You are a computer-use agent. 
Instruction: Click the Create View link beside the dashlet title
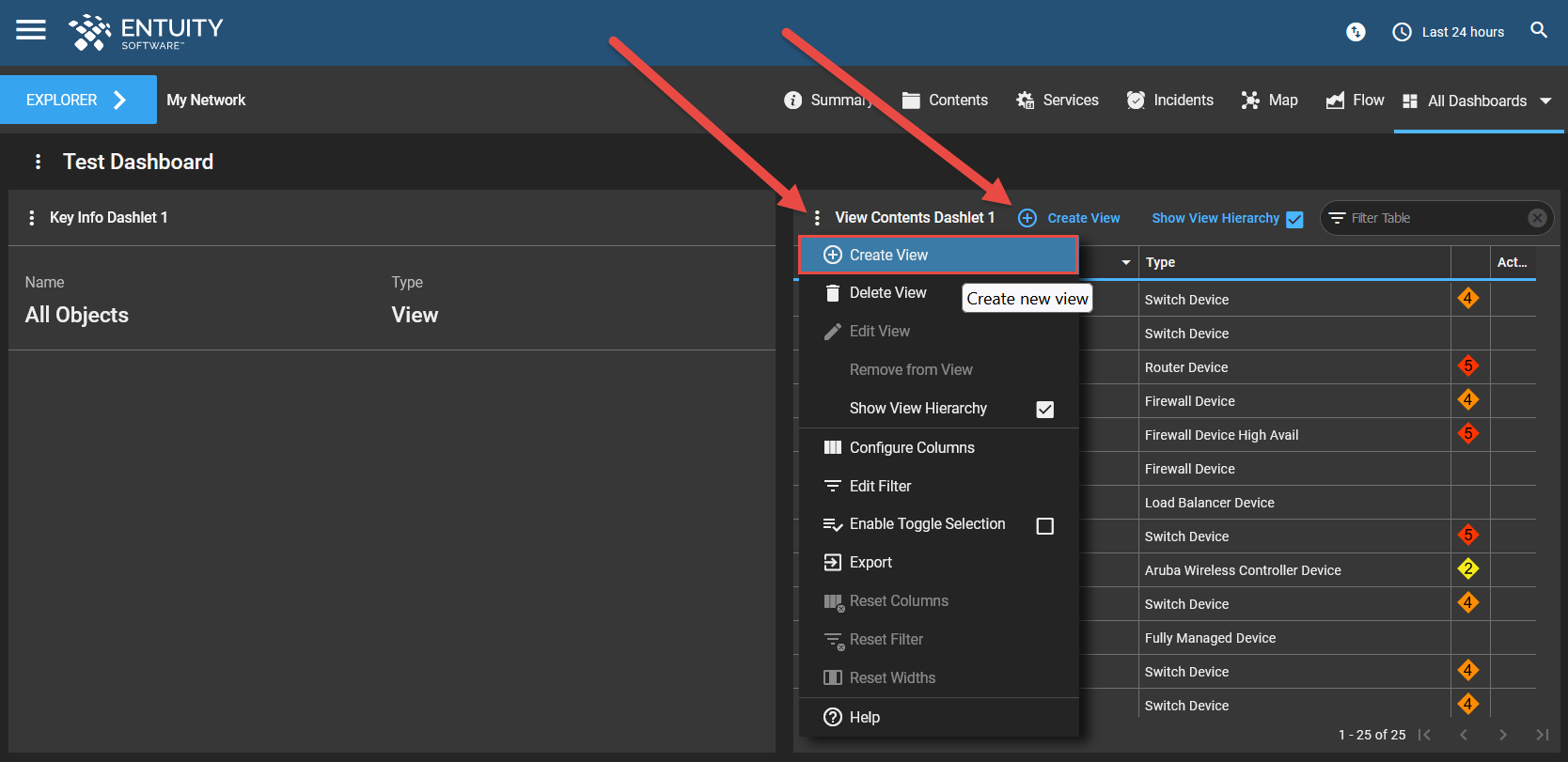pos(1070,218)
